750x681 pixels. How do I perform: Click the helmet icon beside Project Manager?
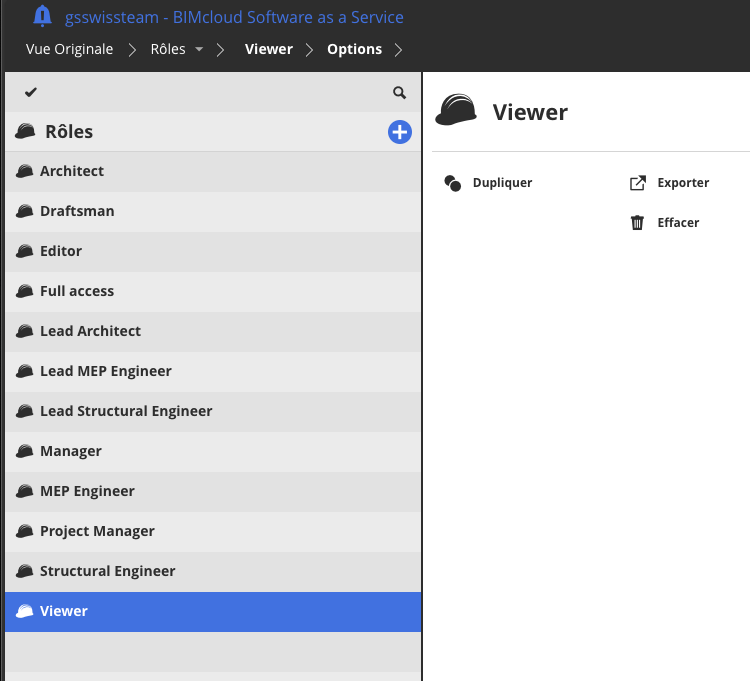(x=24, y=531)
